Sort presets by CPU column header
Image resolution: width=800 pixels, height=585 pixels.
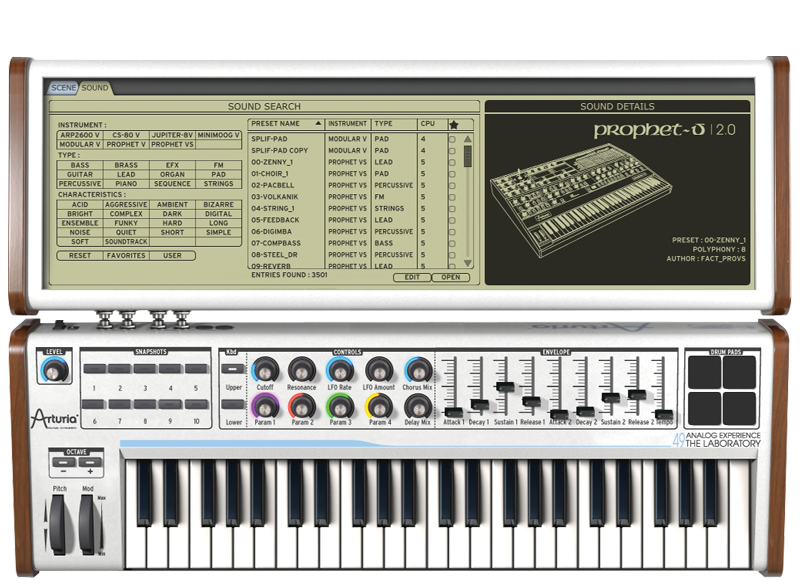tap(432, 124)
